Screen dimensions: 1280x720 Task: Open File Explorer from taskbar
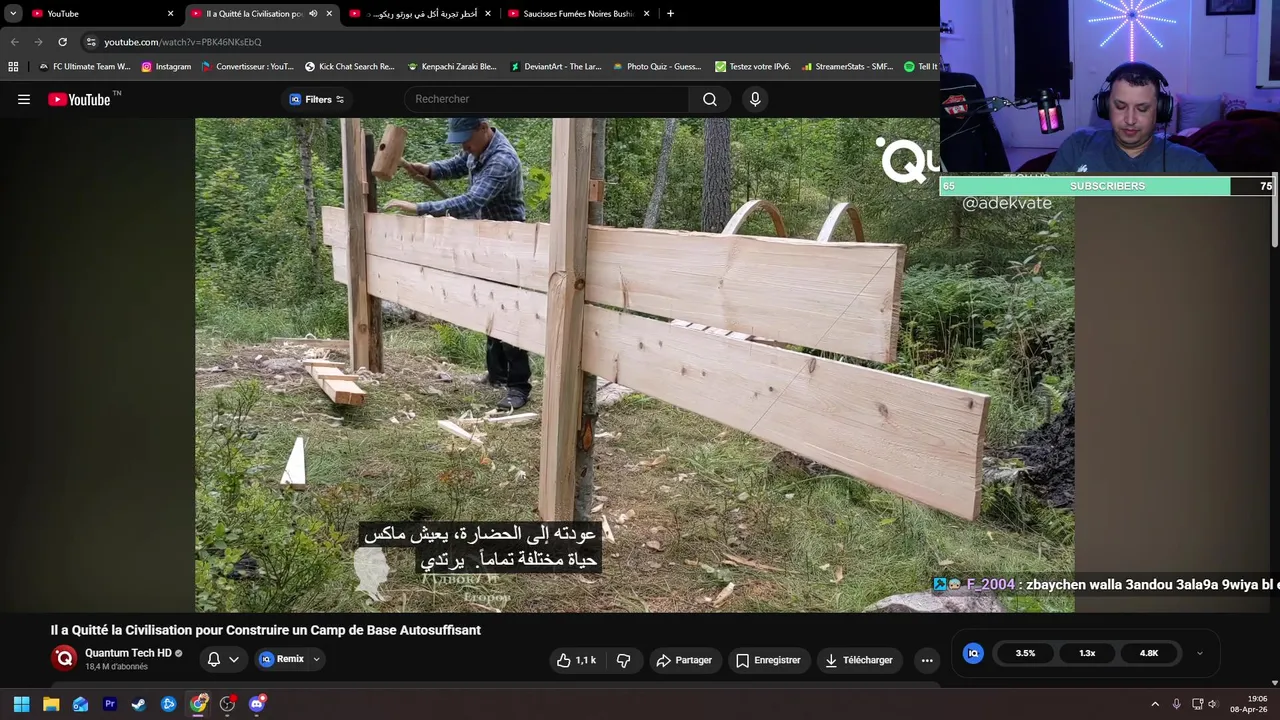[51, 704]
